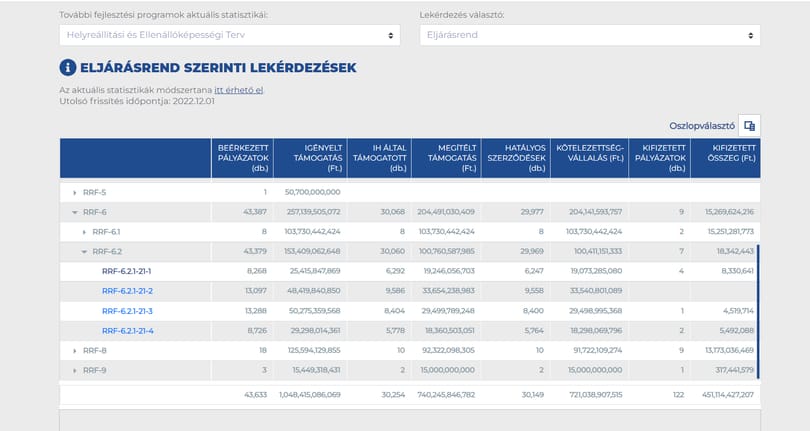Expand the RRF-8 row arrow
810x431 pixels.
tap(74, 351)
